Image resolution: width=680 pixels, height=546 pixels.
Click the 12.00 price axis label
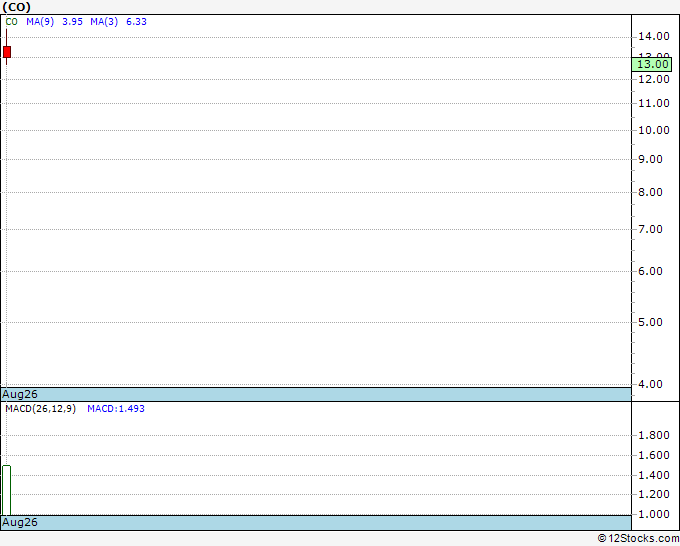click(x=654, y=79)
